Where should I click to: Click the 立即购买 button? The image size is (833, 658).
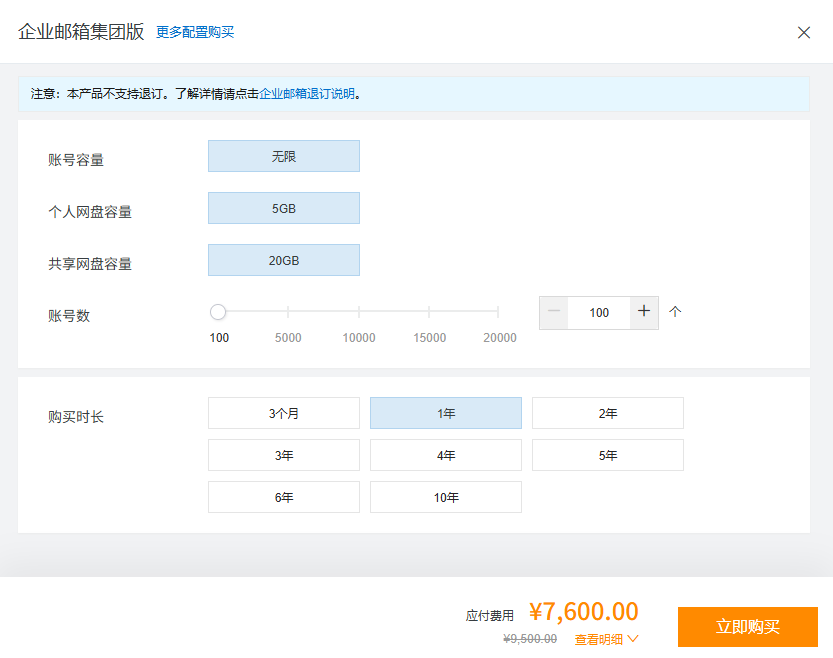(747, 627)
